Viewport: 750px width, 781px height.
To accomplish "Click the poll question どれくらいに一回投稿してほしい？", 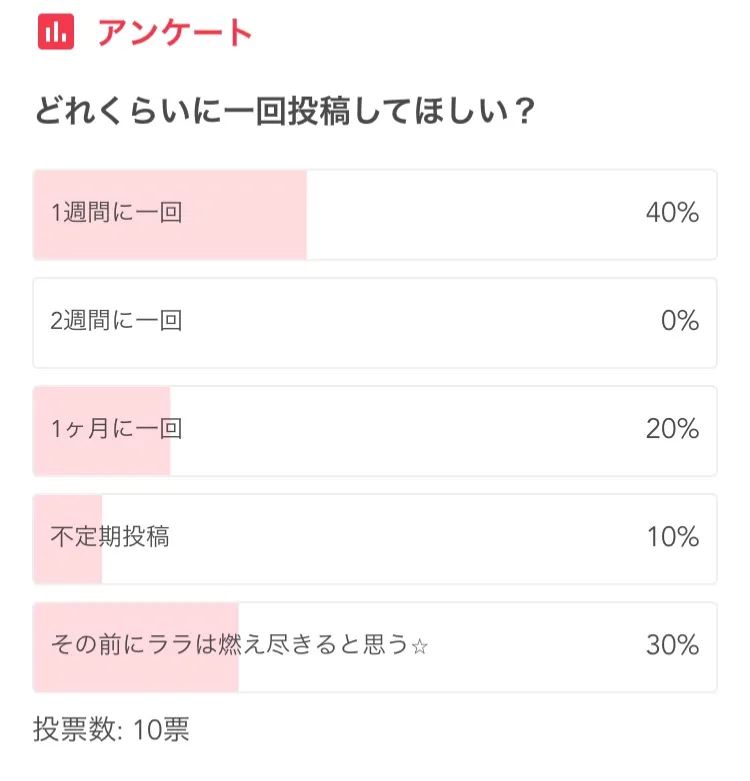I will [284, 111].
